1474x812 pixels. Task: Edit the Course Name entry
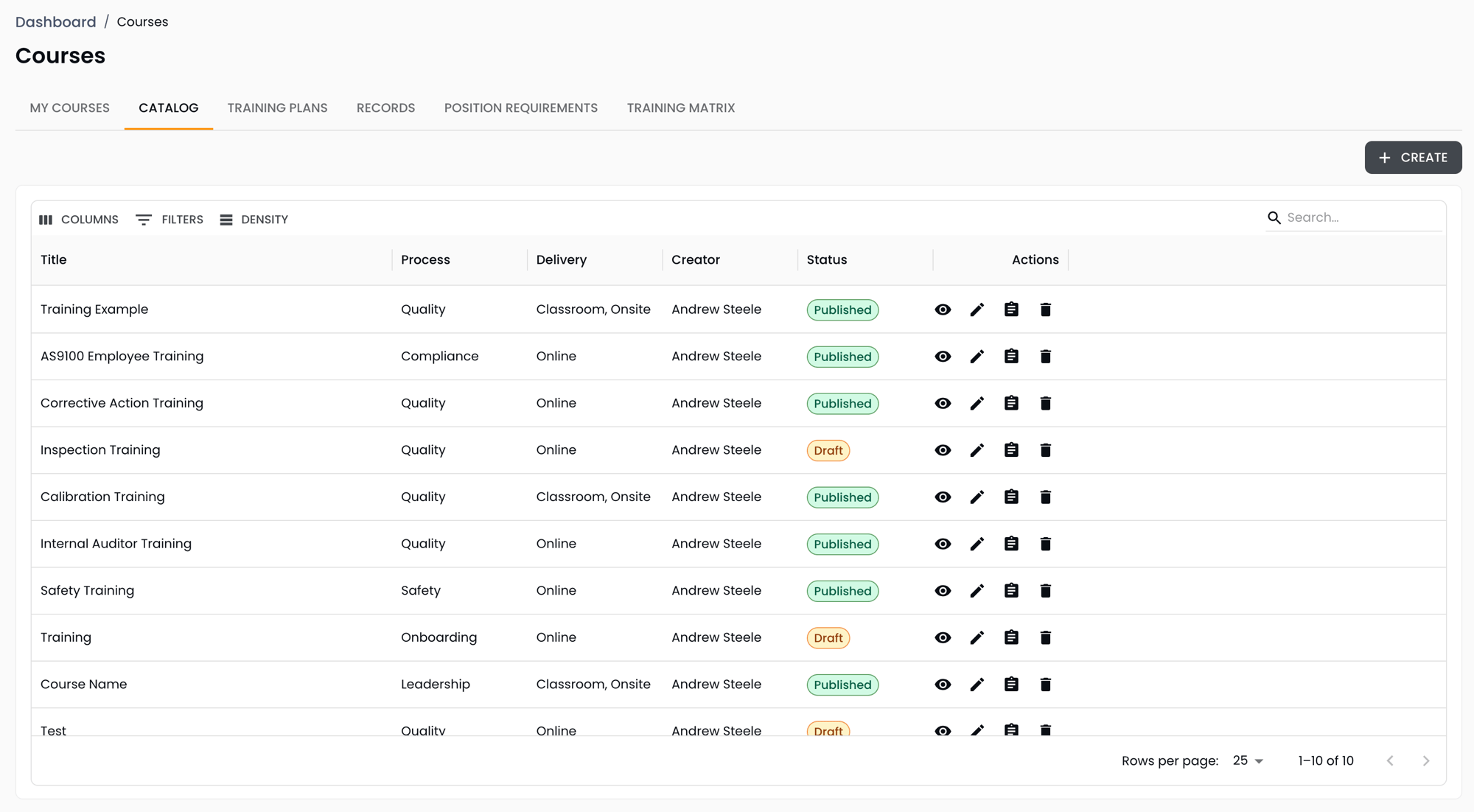[977, 685]
